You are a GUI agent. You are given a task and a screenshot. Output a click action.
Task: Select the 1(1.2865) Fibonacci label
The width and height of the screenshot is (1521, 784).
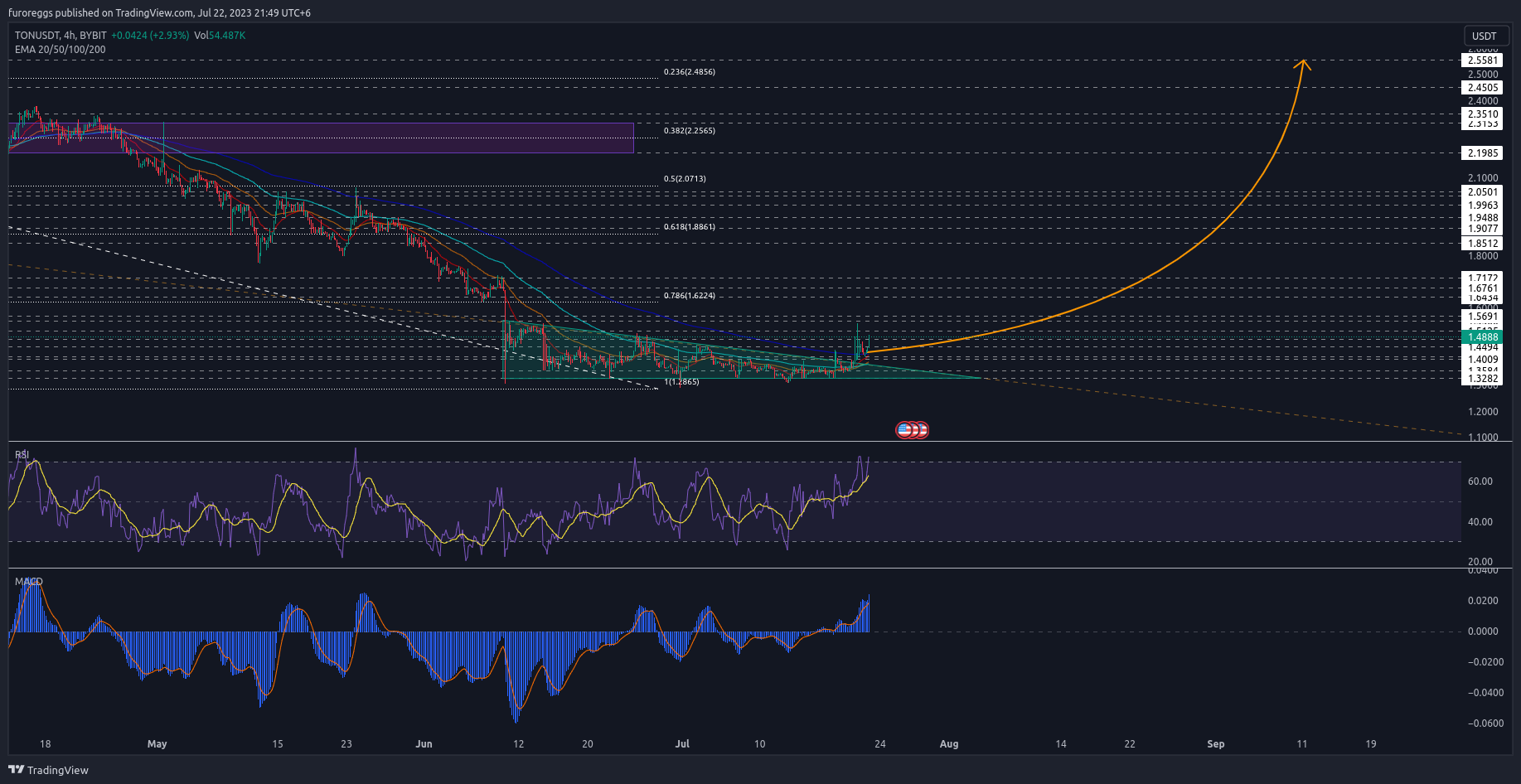(x=681, y=382)
